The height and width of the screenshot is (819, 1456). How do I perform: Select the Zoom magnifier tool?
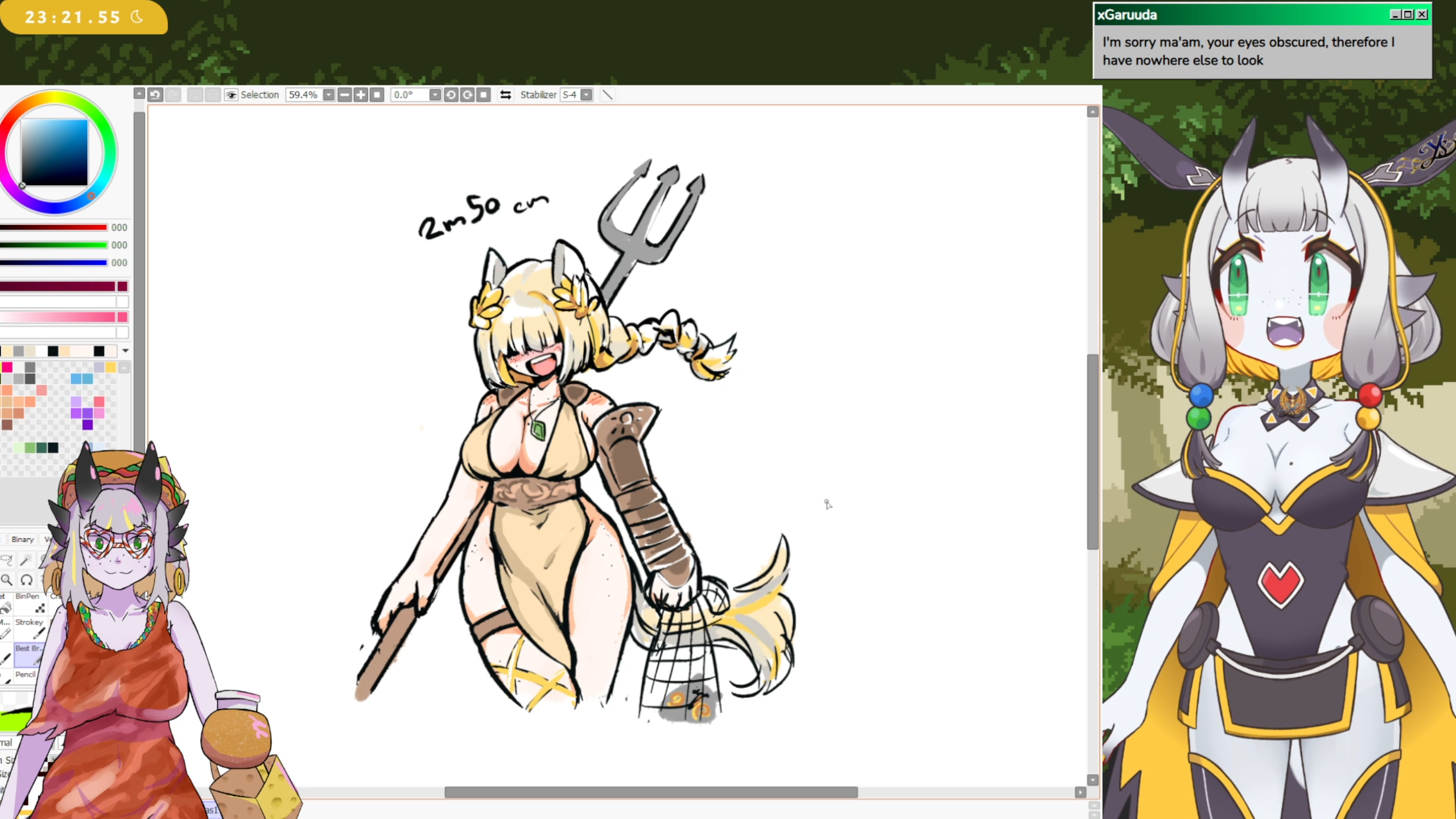(x=7, y=580)
